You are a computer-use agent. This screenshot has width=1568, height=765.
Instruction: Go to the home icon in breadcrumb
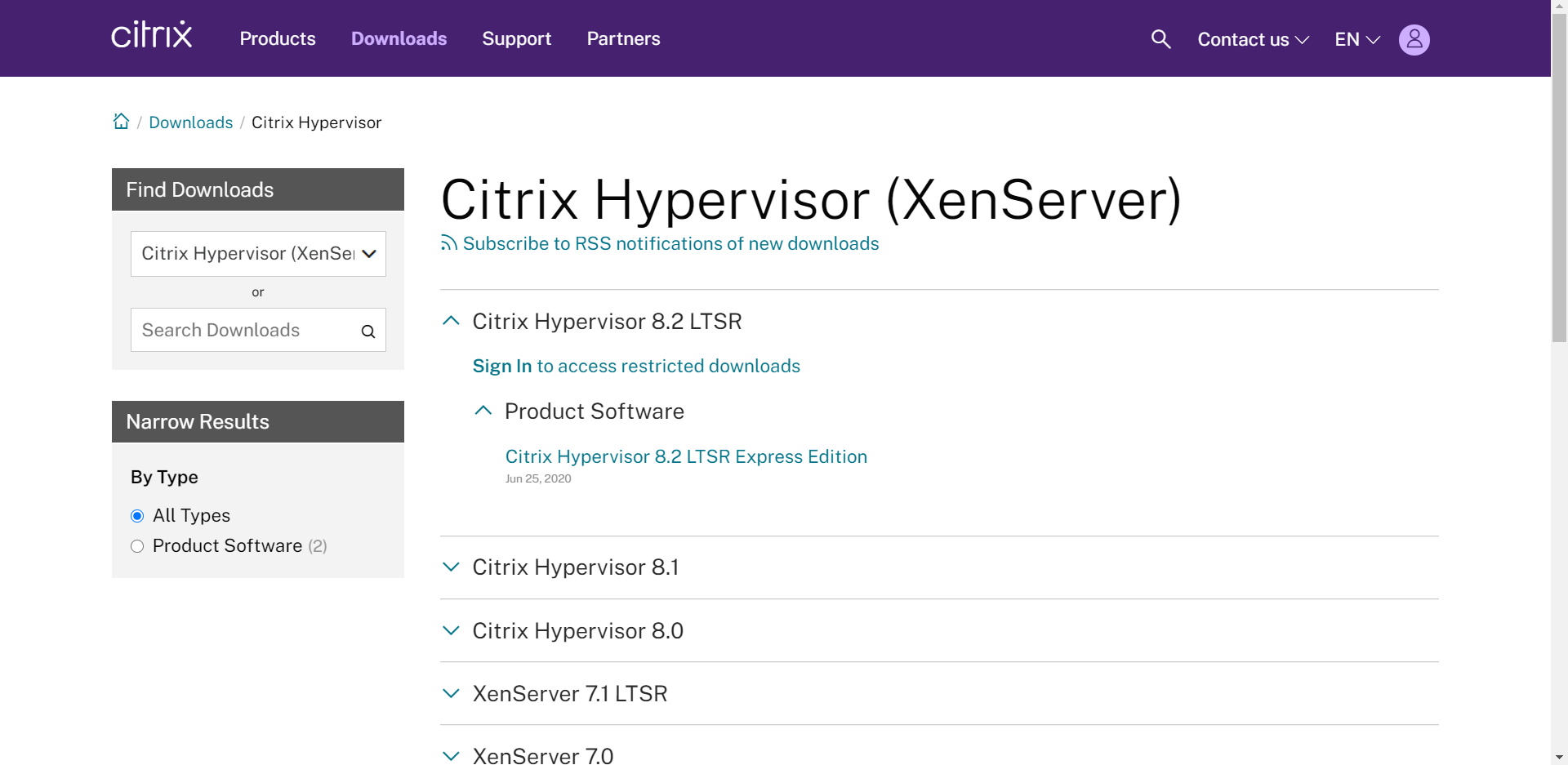click(x=121, y=122)
